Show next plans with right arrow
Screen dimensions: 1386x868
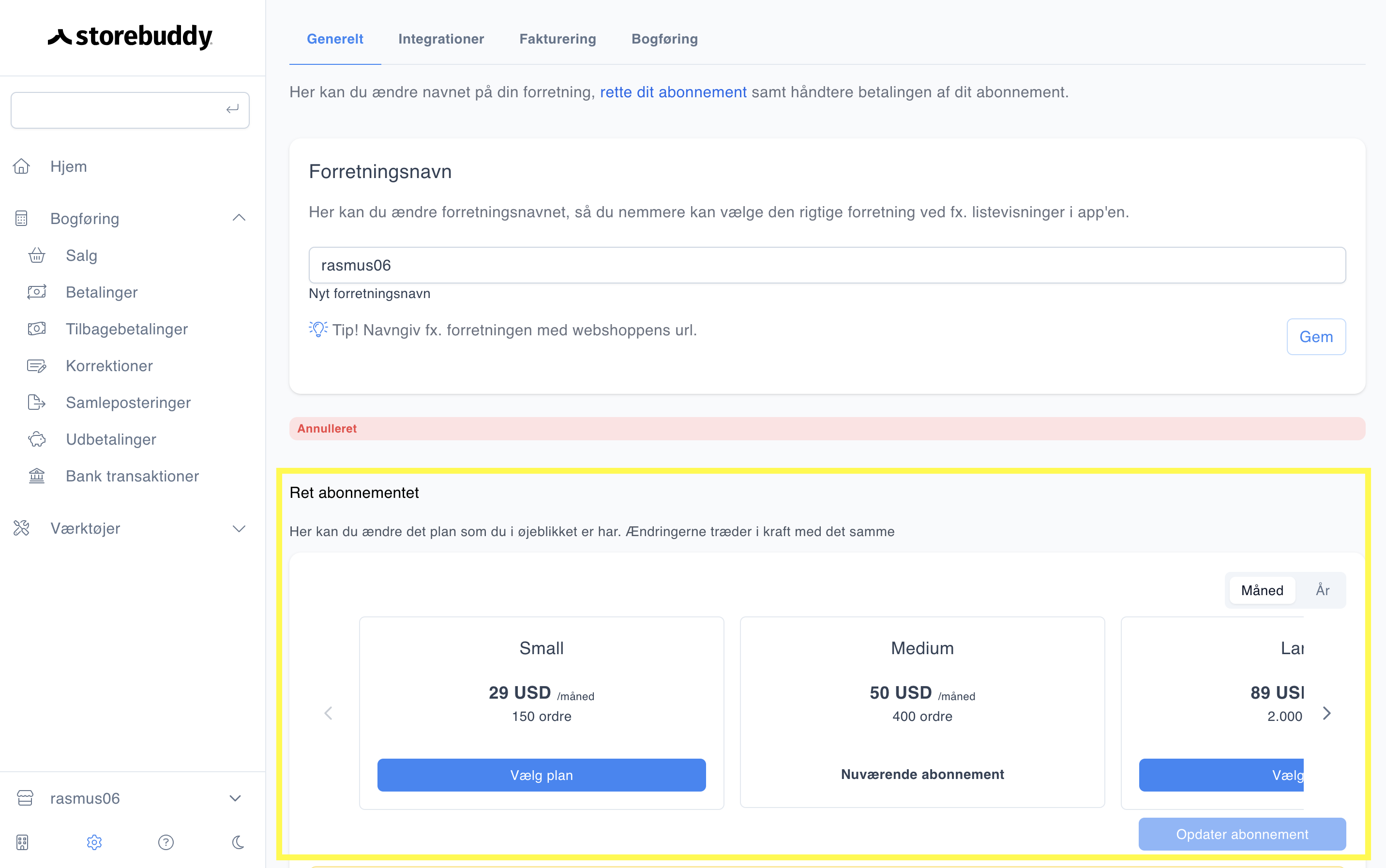pyautogui.click(x=1327, y=713)
